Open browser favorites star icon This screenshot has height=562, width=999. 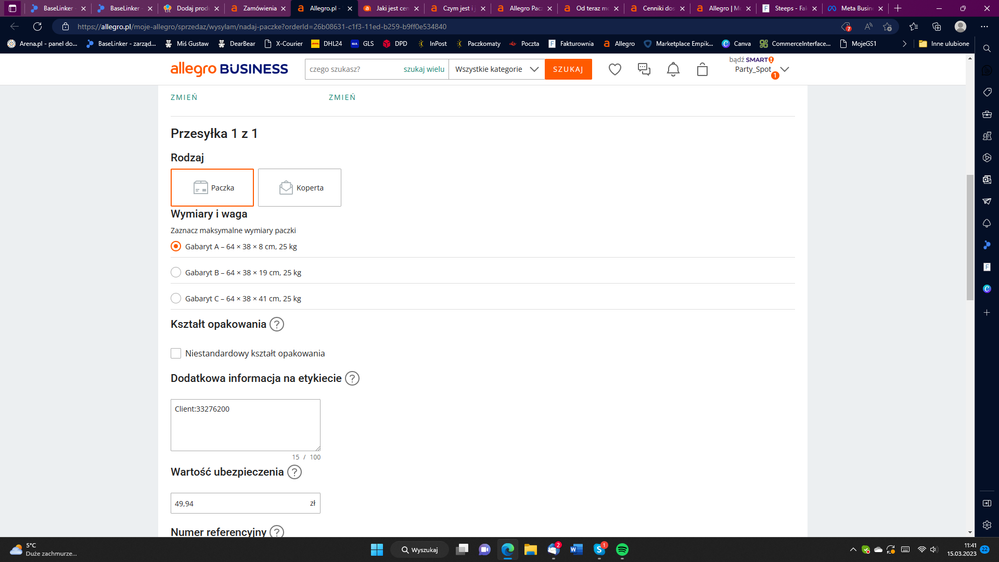(913, 27)
